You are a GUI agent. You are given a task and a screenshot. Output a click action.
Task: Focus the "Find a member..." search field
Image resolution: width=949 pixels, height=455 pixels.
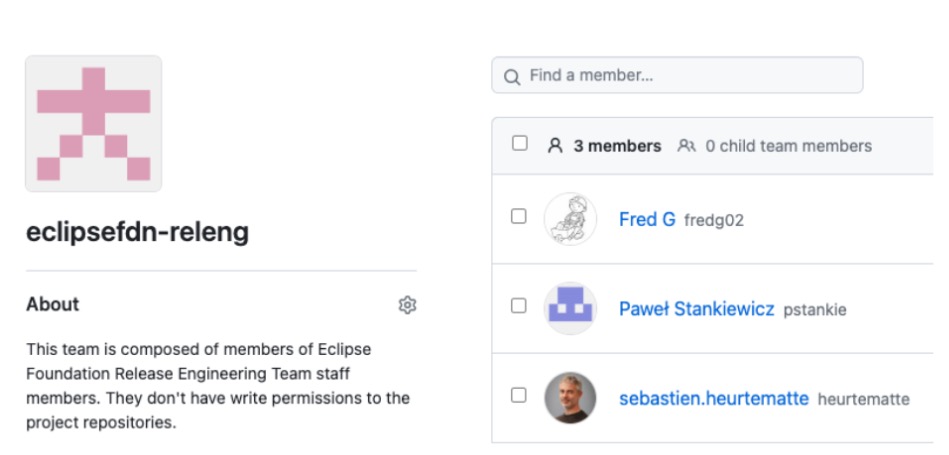pyautogui.click(x=690, y=75)
